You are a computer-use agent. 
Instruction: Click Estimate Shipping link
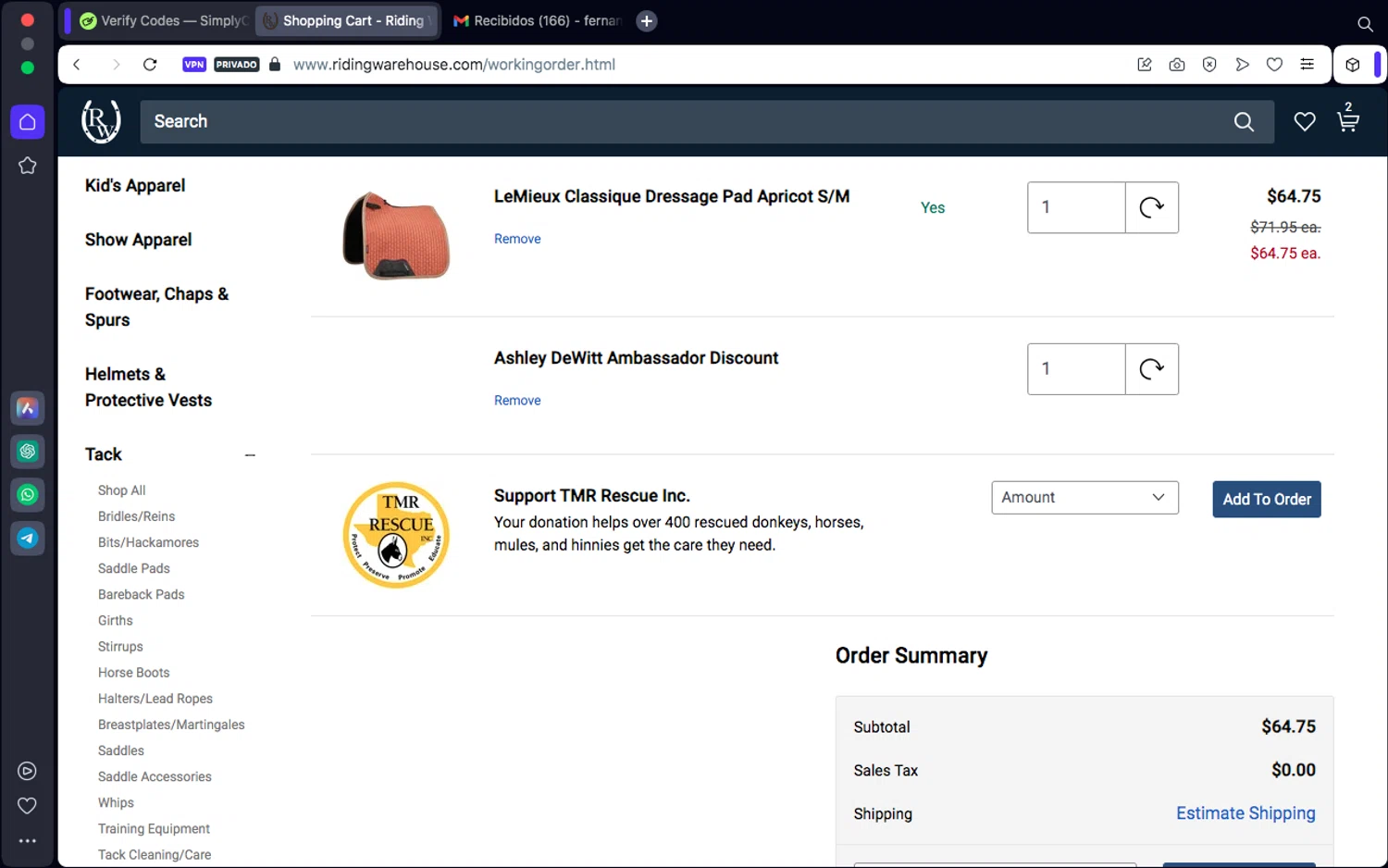(1245, 813)
